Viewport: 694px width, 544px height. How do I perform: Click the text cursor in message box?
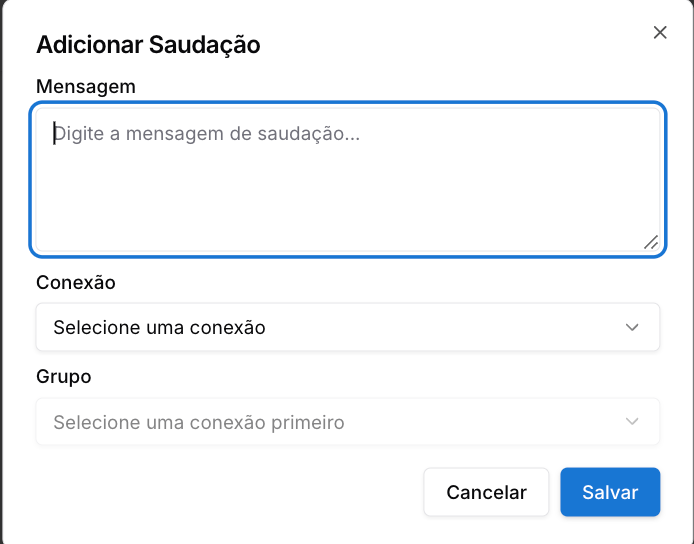coord(54,133)
